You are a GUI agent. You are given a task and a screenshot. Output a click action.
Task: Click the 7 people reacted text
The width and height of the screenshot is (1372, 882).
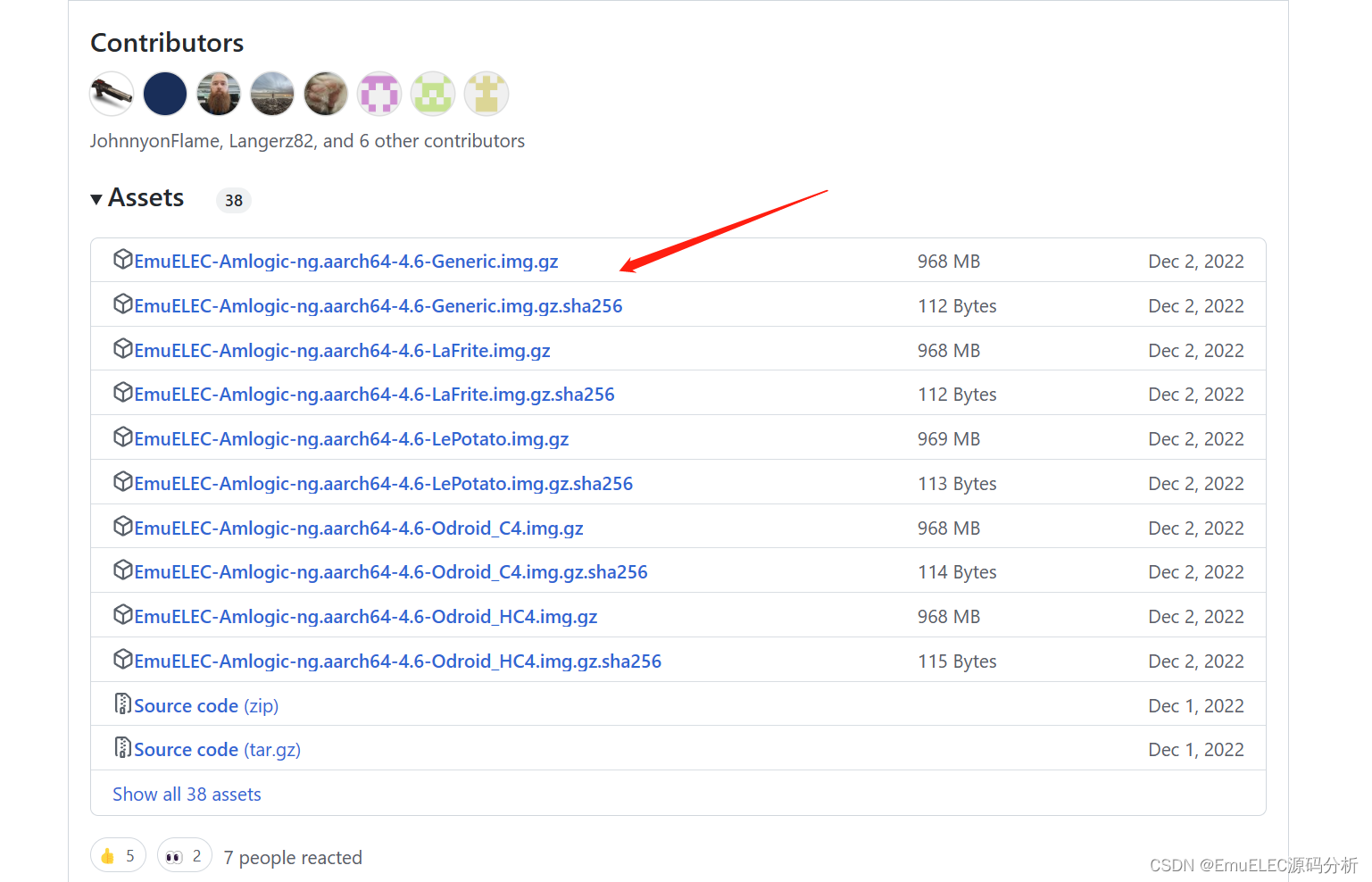click(x=293, y=858)
